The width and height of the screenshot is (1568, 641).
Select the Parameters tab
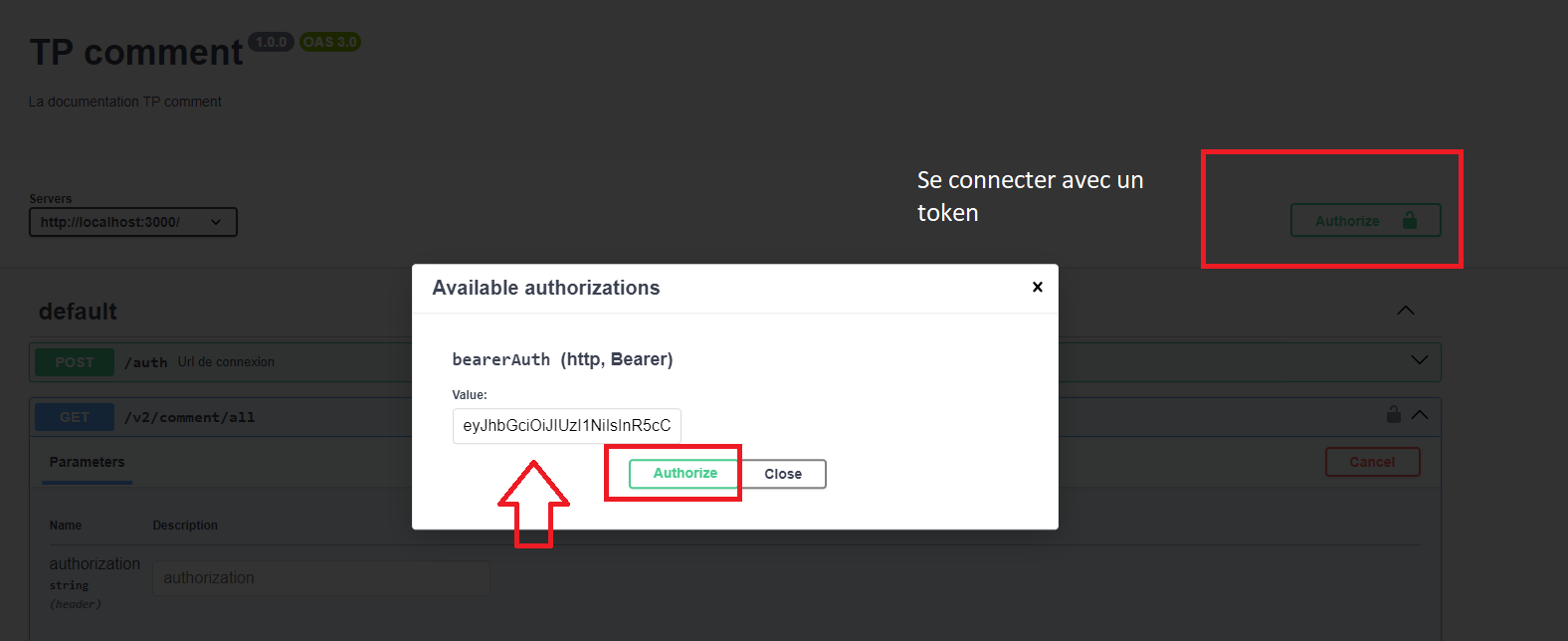[88, 462]
